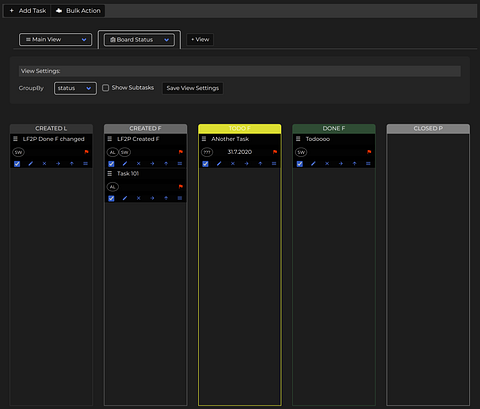Open the Main View dropdown
Image resolution: width=480 pixels, height=409 pixels.
(x=56, y=40)
